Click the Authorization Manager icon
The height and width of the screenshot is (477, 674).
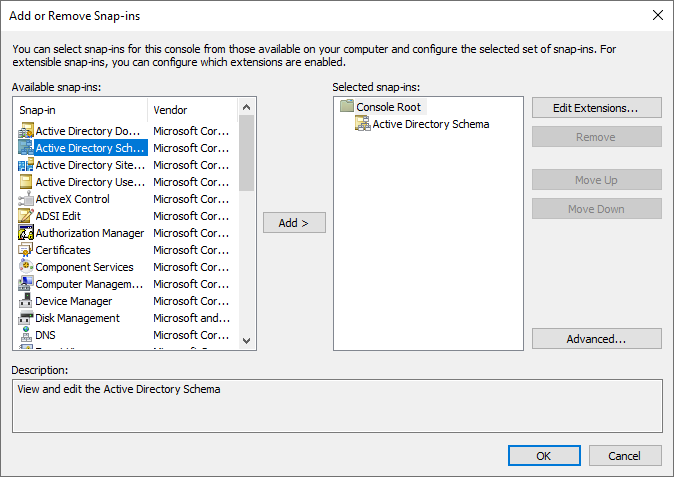point(26,233)
